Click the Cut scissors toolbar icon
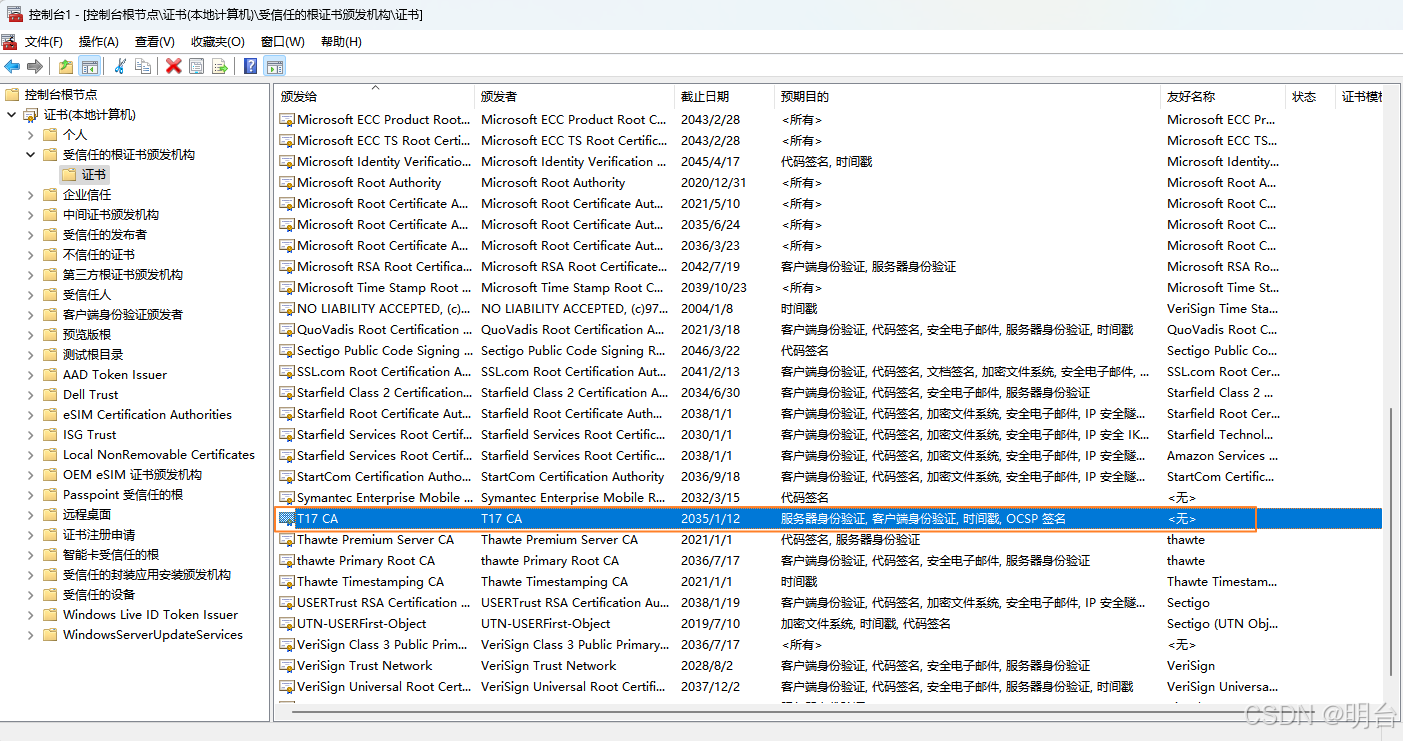The image size is (1403, 741). [120, 67]
